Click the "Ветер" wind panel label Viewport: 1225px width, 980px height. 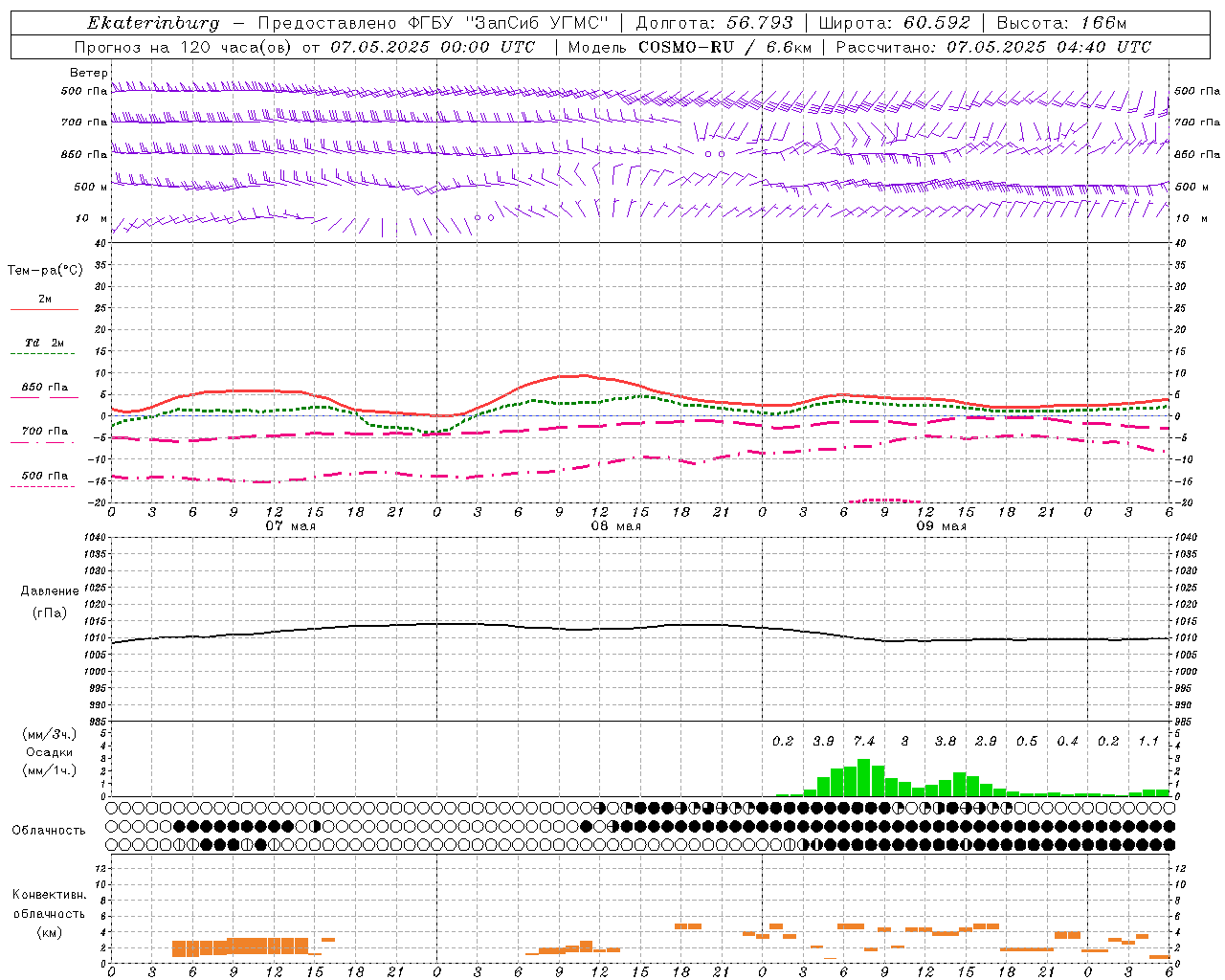click(89, 73)
